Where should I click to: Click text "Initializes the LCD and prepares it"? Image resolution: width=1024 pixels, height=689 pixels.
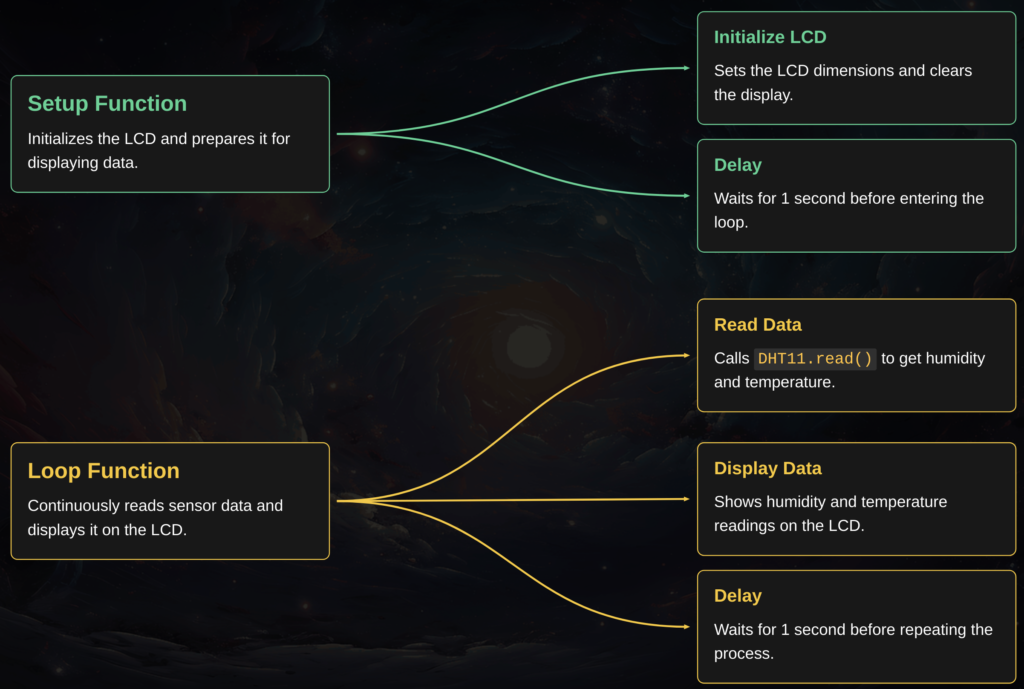click(x=158, y=139)
